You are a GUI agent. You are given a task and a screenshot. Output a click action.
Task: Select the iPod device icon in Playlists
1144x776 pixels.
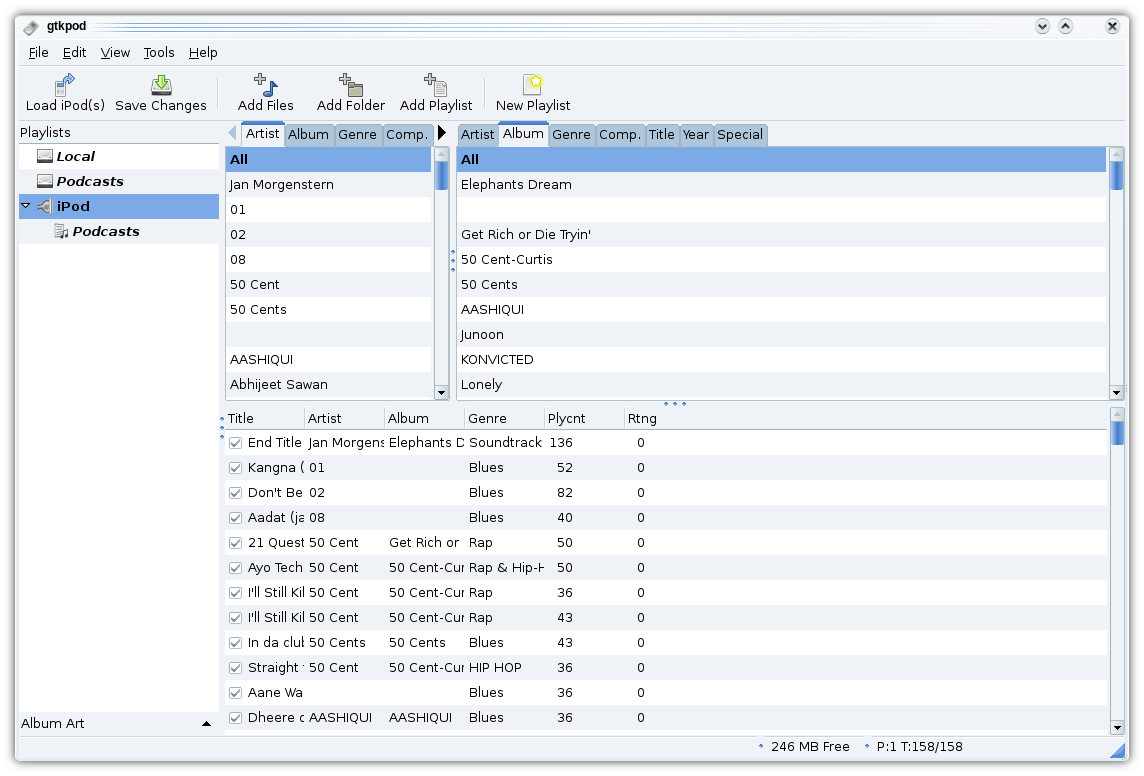[x=44, y=206]
